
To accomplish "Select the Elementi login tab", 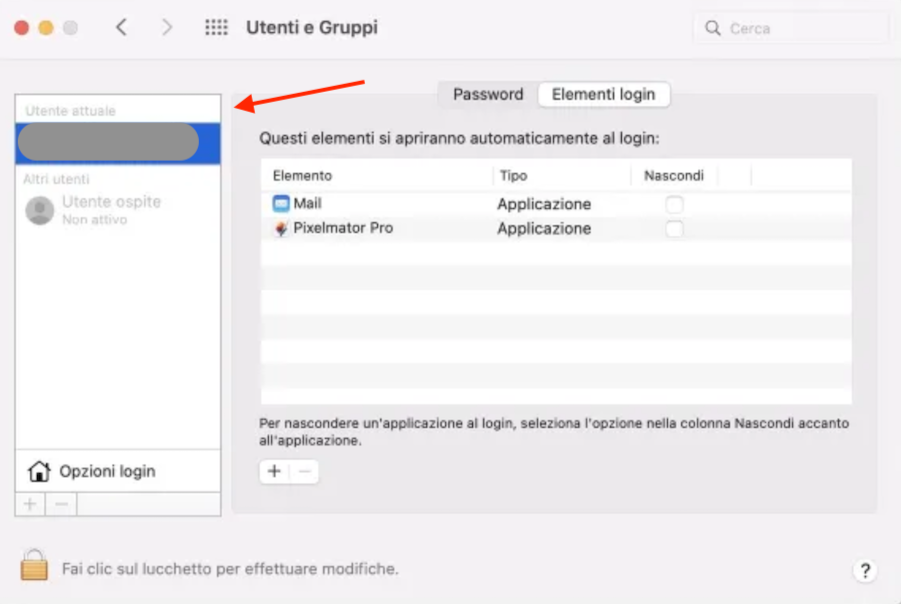I will 604,94.
